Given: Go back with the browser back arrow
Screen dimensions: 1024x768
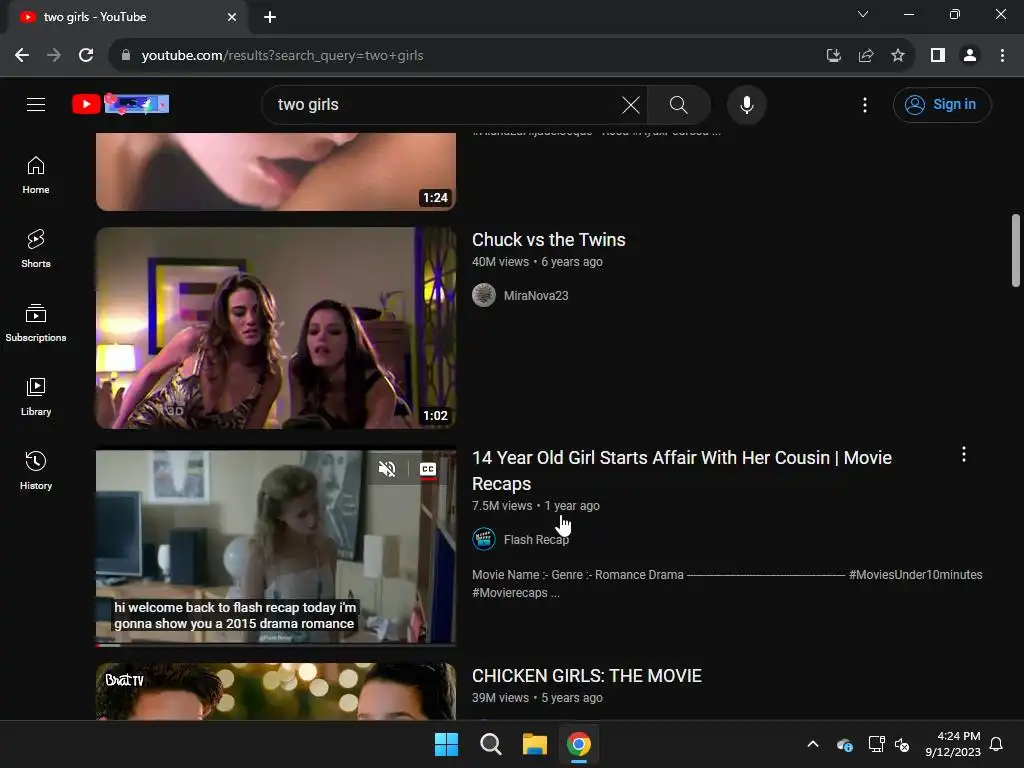Looking at the screenshot, I should (x=22, y=56).
